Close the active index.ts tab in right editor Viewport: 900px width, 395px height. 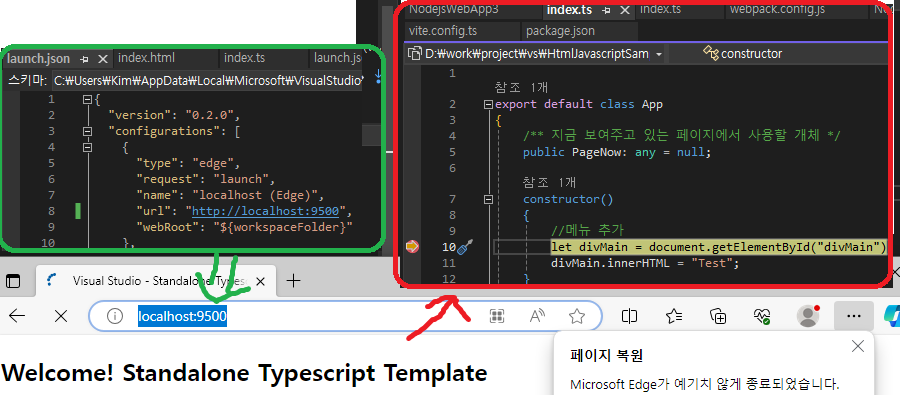624,10
